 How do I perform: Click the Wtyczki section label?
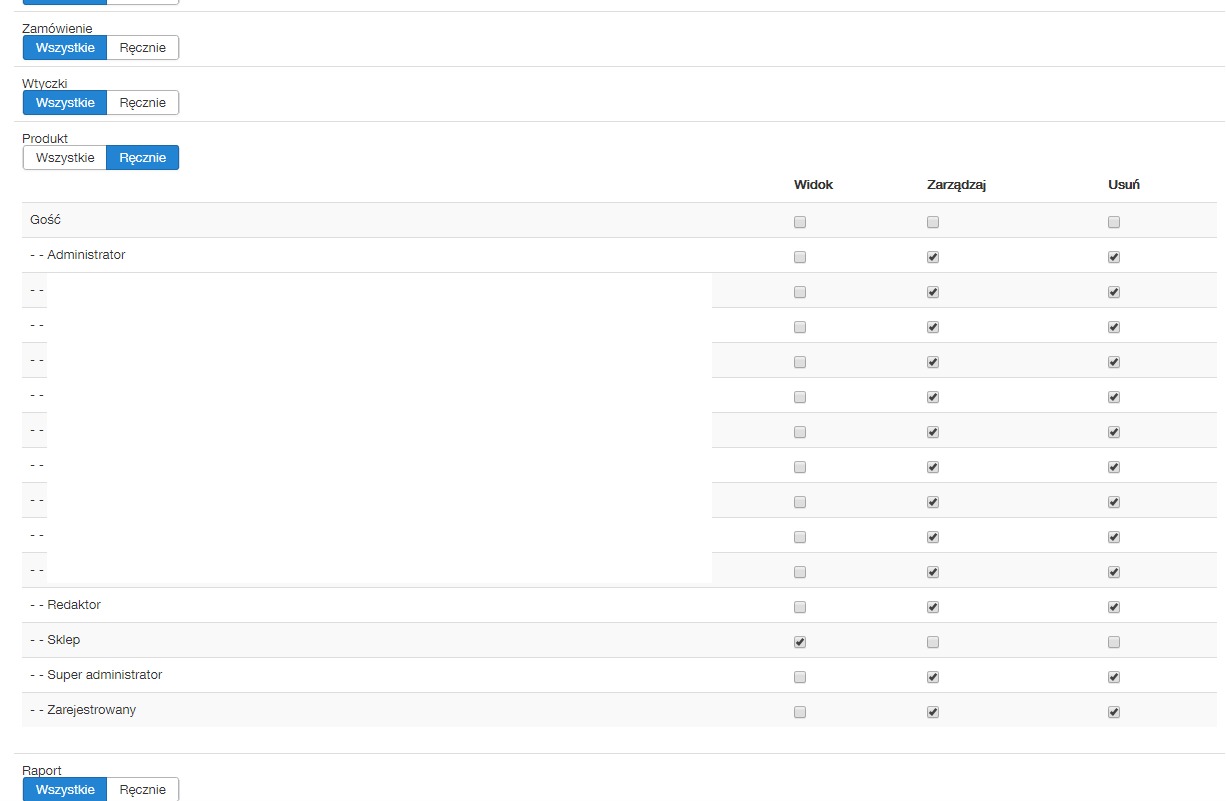(x=45, y=83)
